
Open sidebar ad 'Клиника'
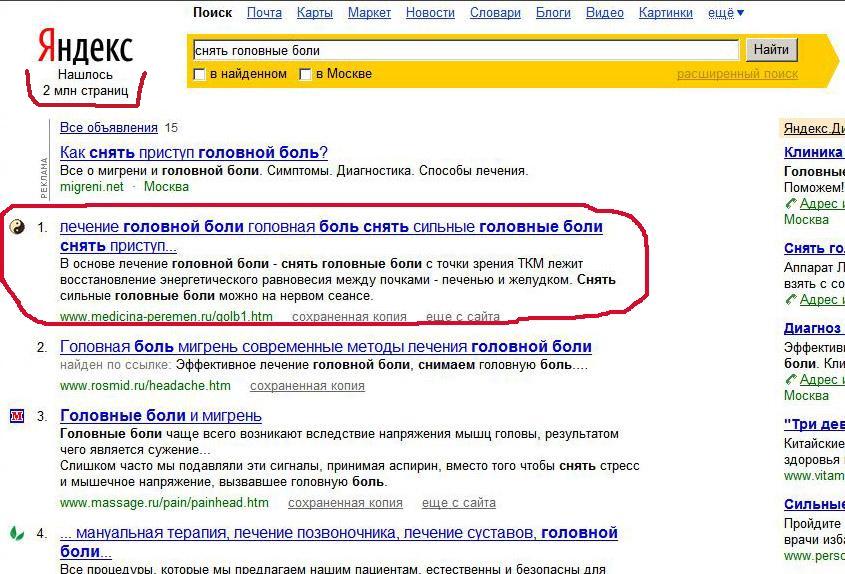[814, 153]
